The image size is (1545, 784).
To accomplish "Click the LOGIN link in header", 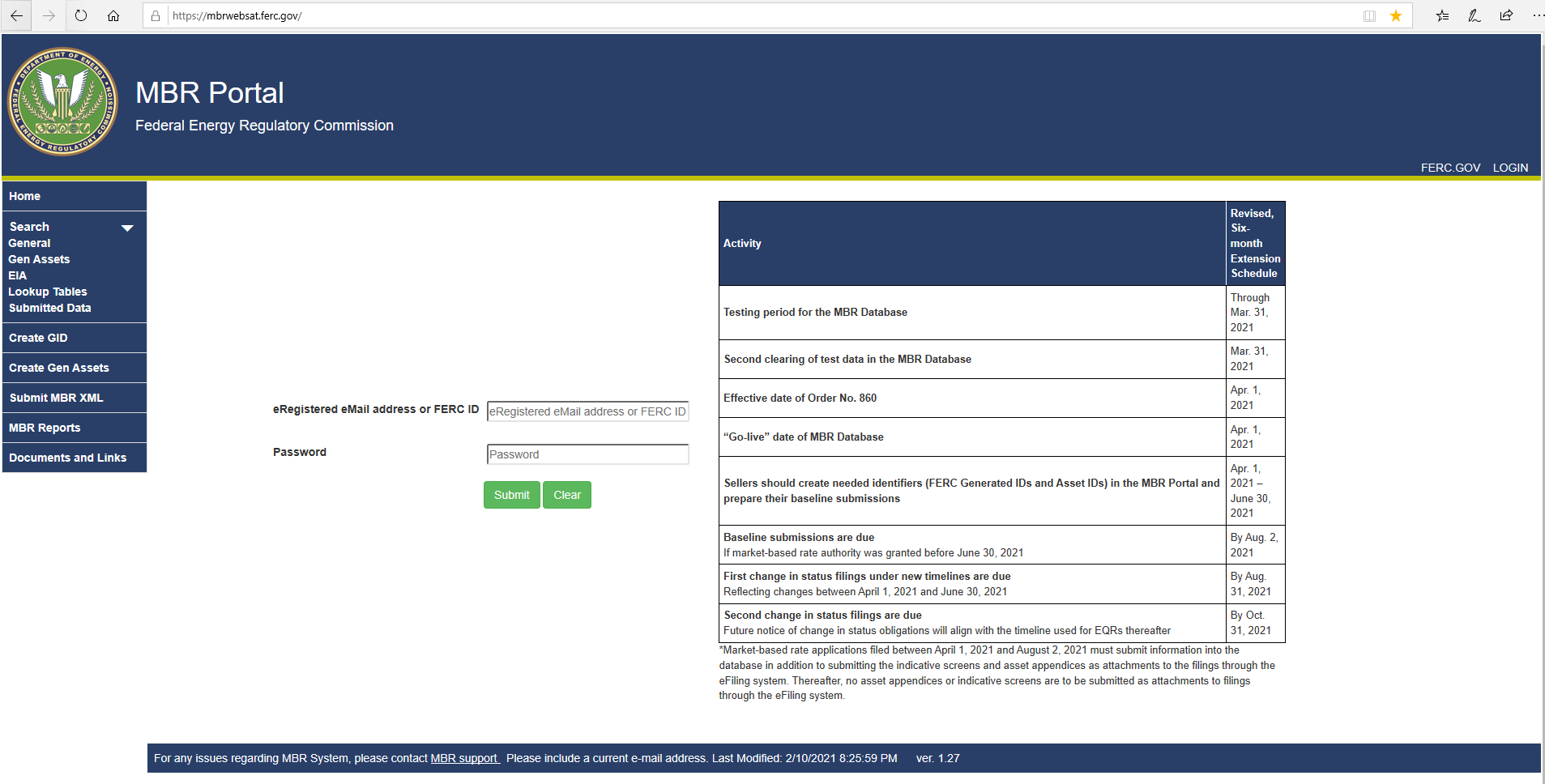I will coord(1510,168).
